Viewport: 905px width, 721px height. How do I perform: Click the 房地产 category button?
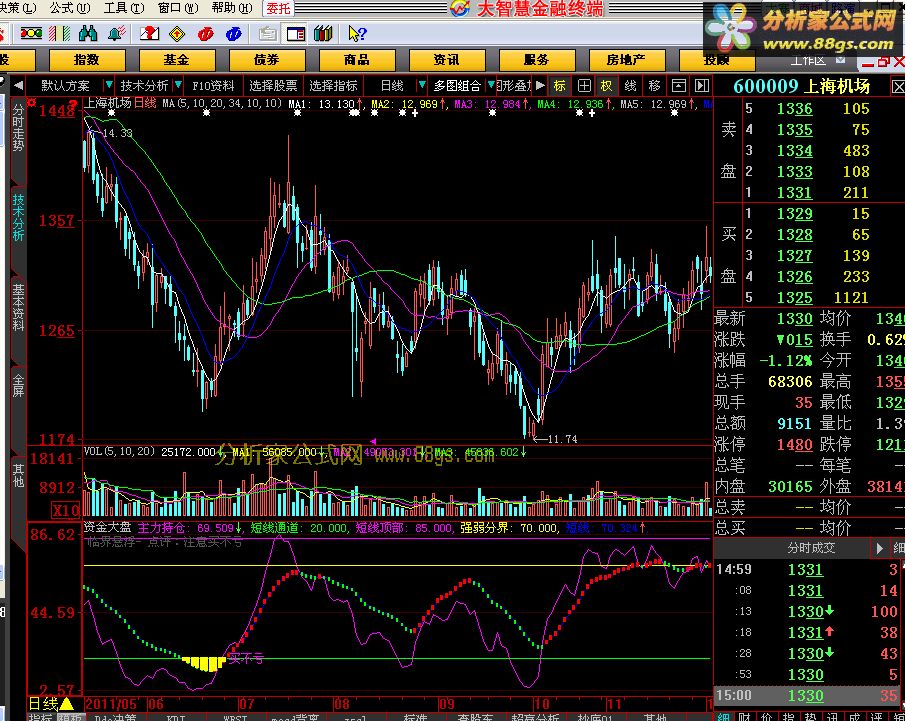click(x=627, y=60)
